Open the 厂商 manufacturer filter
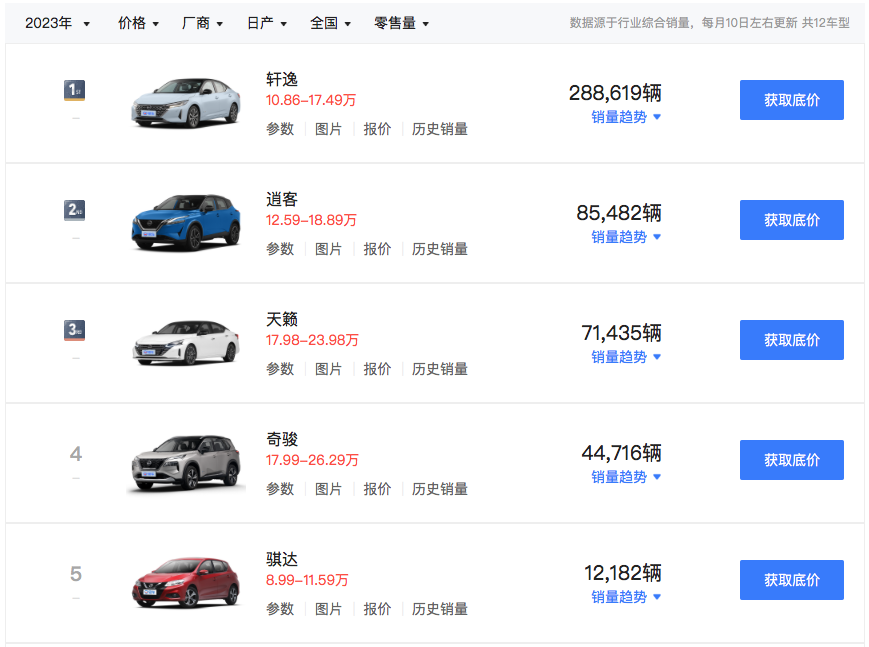This screenshot has width=869, height=647. [x=202, y=23]
